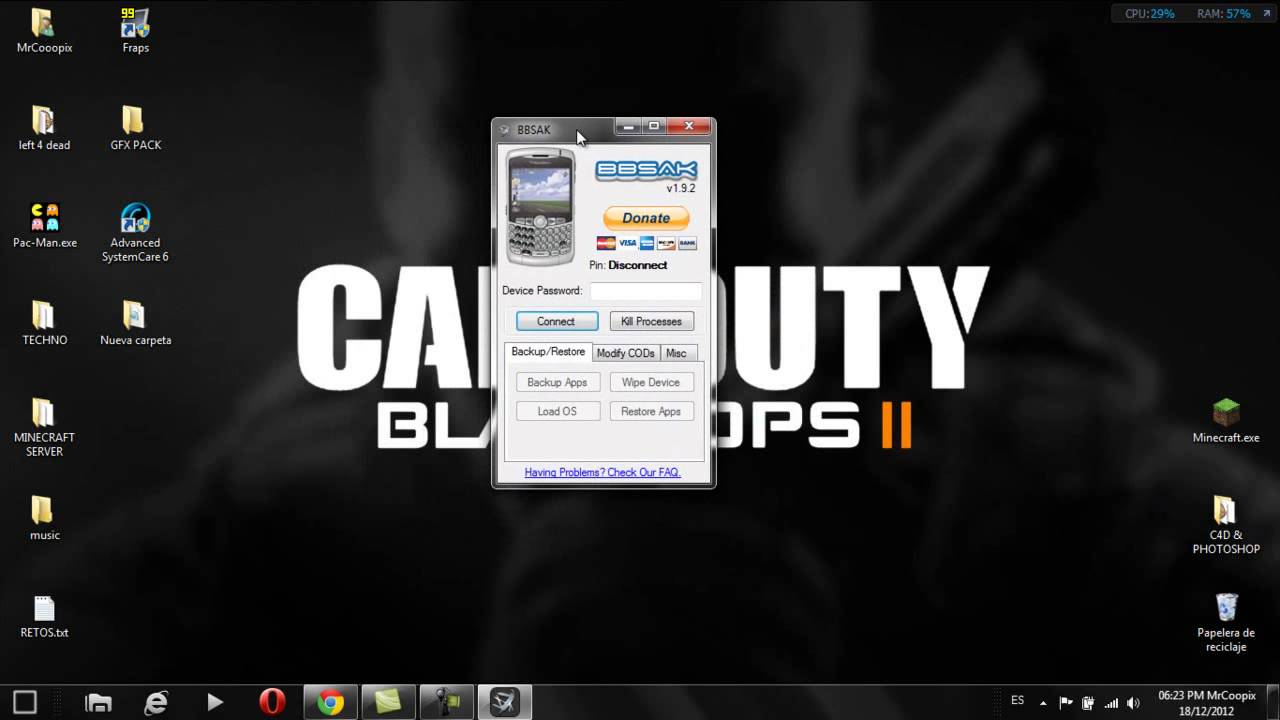
Task: Open the RETOS.txt text file
Action: 44,616
